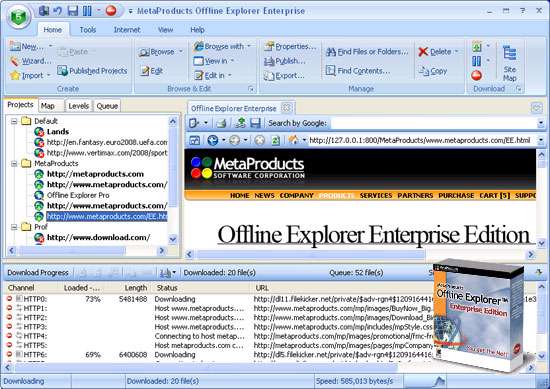
Task: Click the Delete red X button
Action: coord(435,52)
